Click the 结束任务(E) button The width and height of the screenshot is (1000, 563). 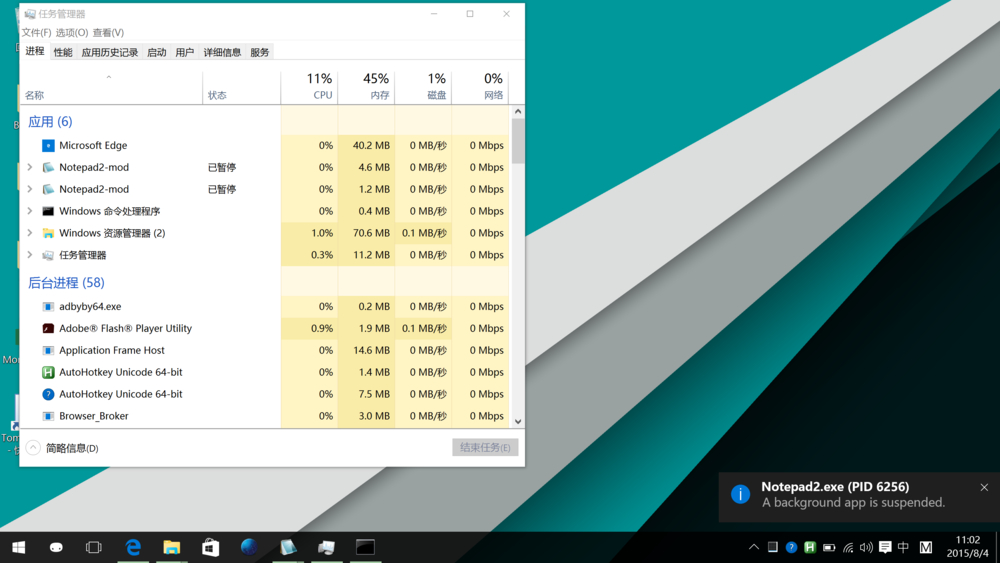[485, 448]
